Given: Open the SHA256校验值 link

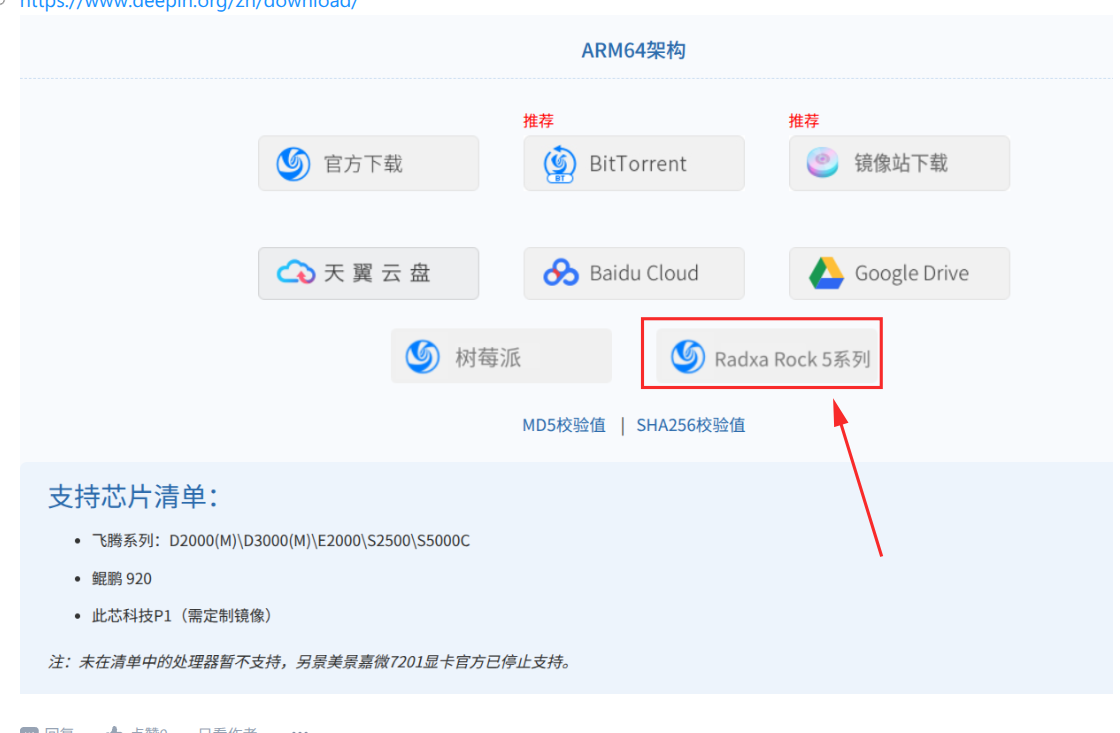Looking at the screenshot, I should point(691,425).
